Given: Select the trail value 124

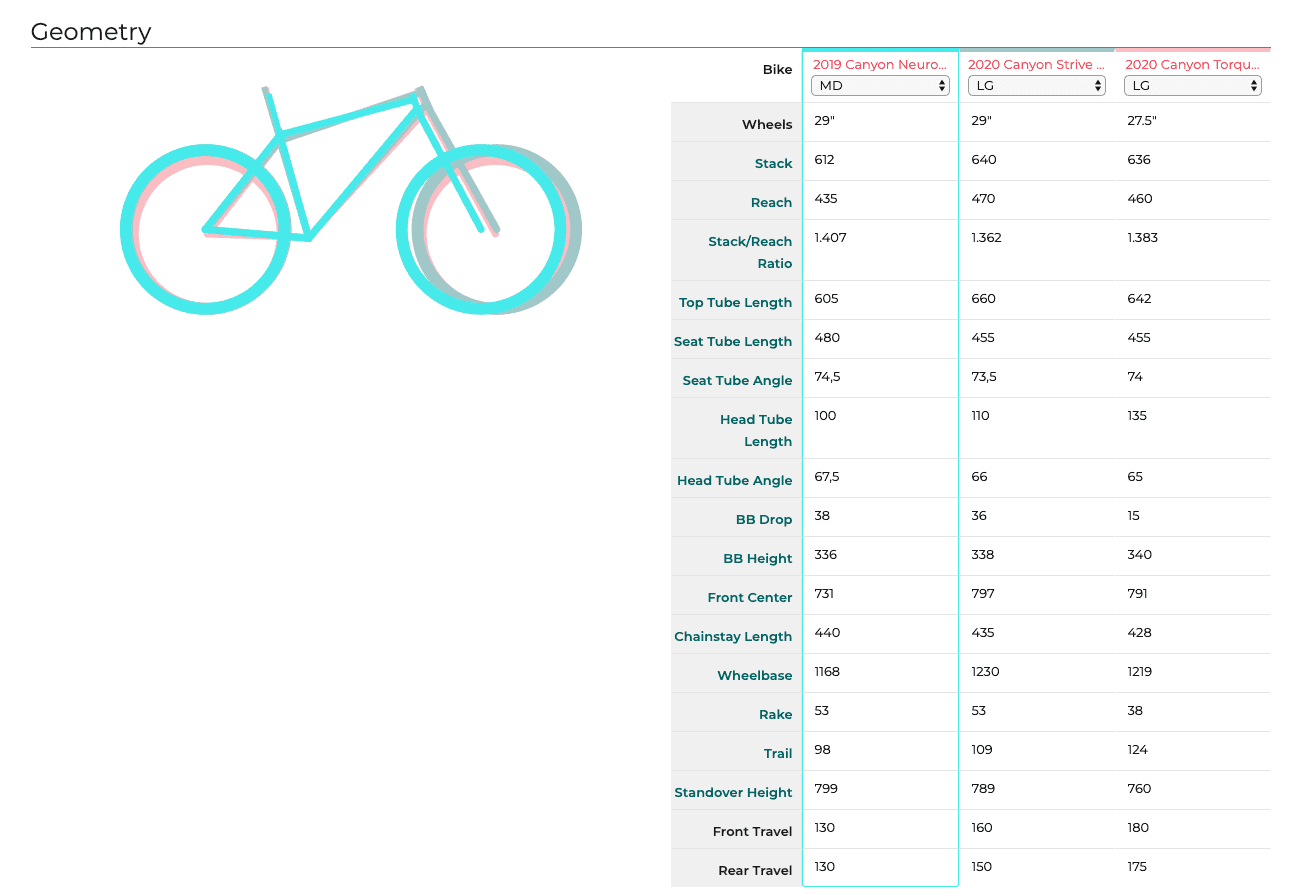Looking at the screenshot, I should (x=1137, y=750).
